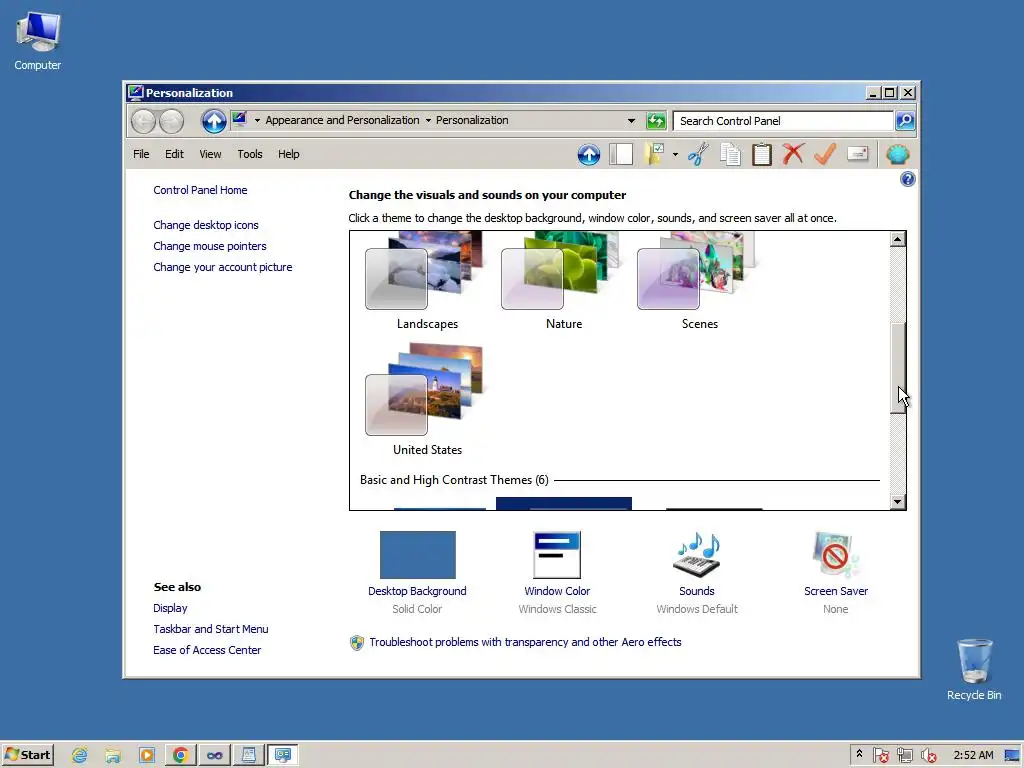Select the Nature theme
1024x768 pixels.
click(x=564, y=281)
